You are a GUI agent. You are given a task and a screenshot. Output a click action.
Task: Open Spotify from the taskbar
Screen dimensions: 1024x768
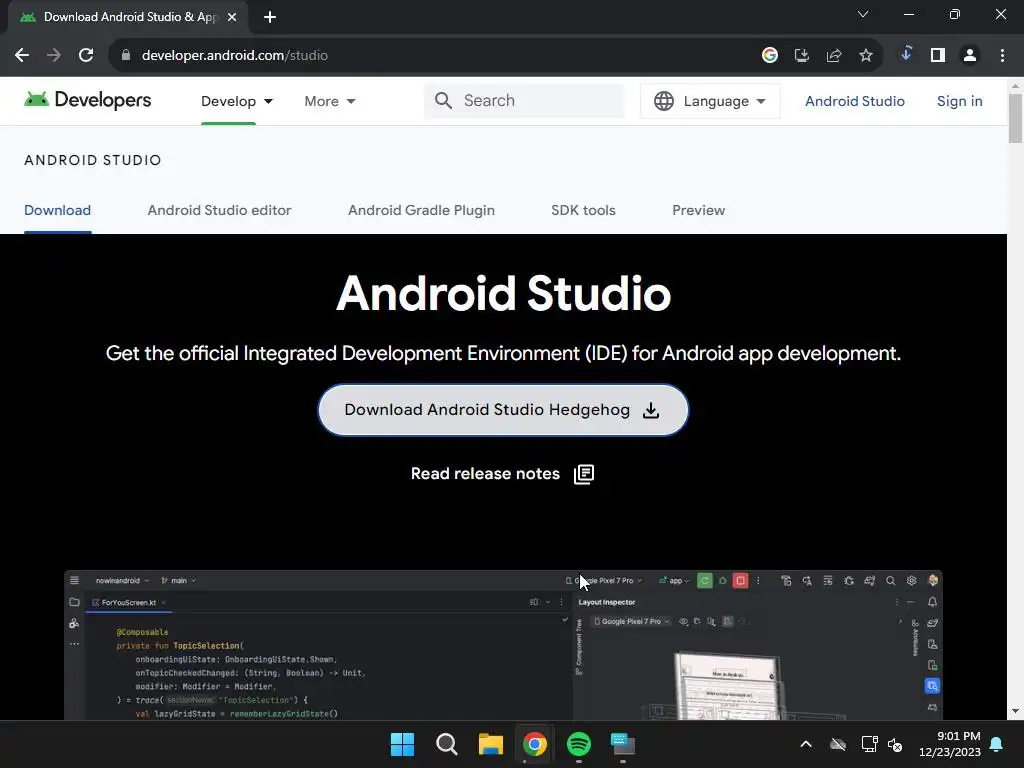click(579, 744)
